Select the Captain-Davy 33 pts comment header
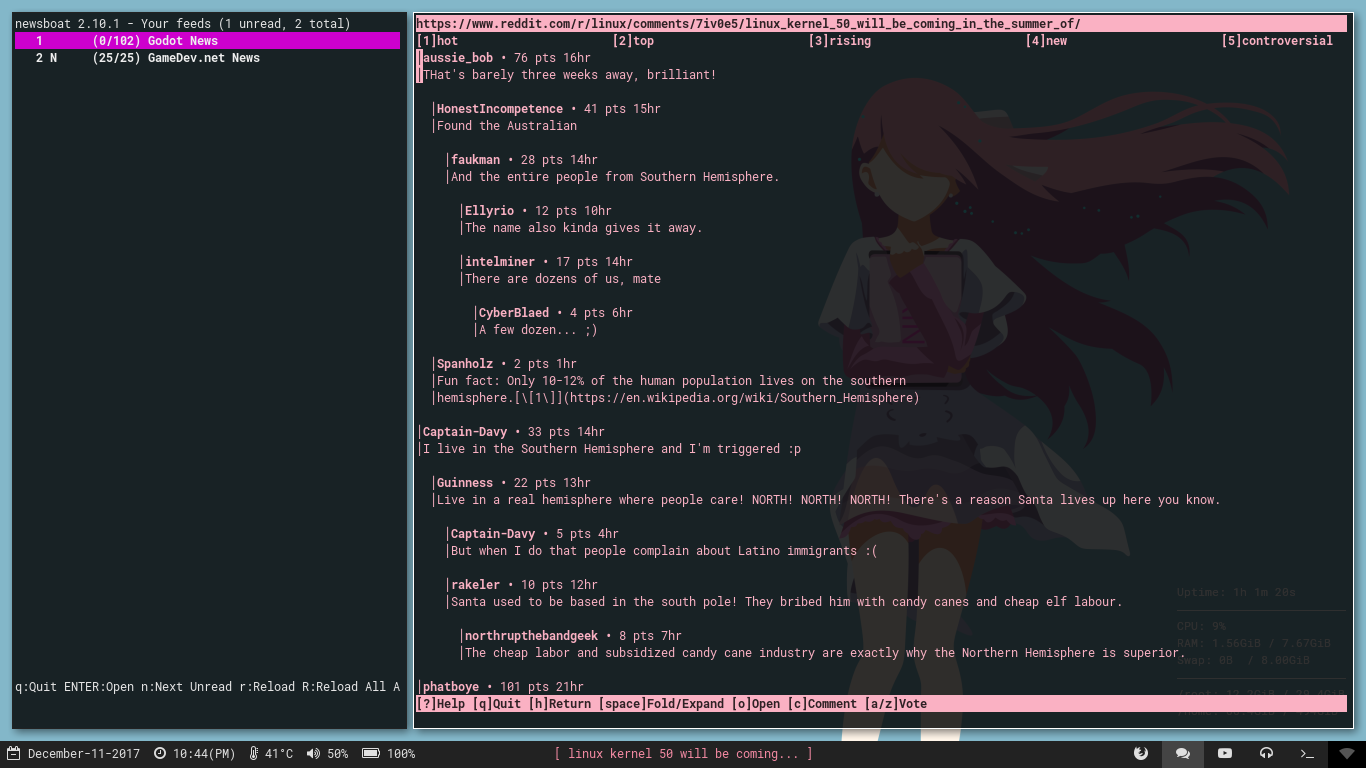1366x768 pixels. [514, 432]
